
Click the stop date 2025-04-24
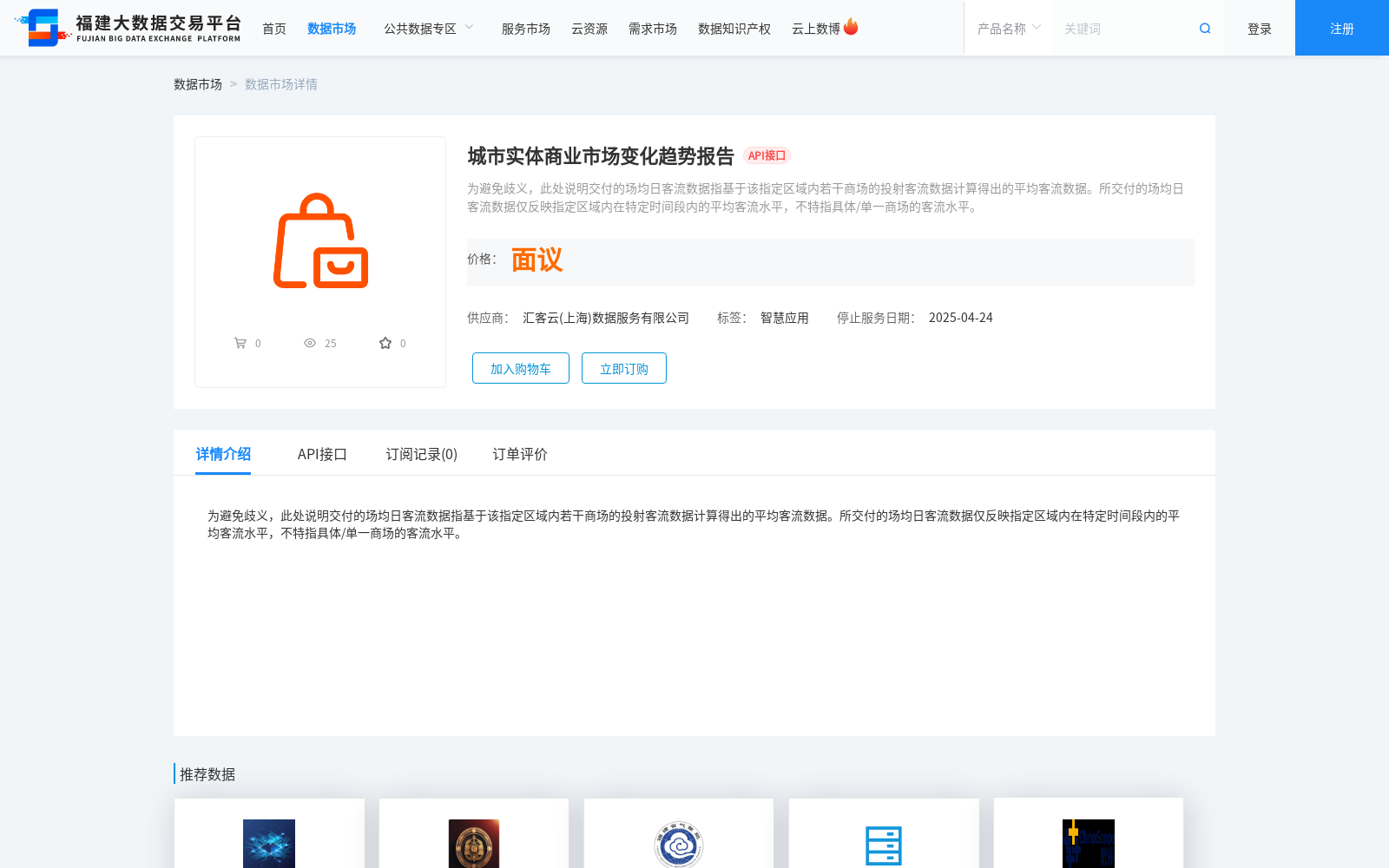[961, 318]
